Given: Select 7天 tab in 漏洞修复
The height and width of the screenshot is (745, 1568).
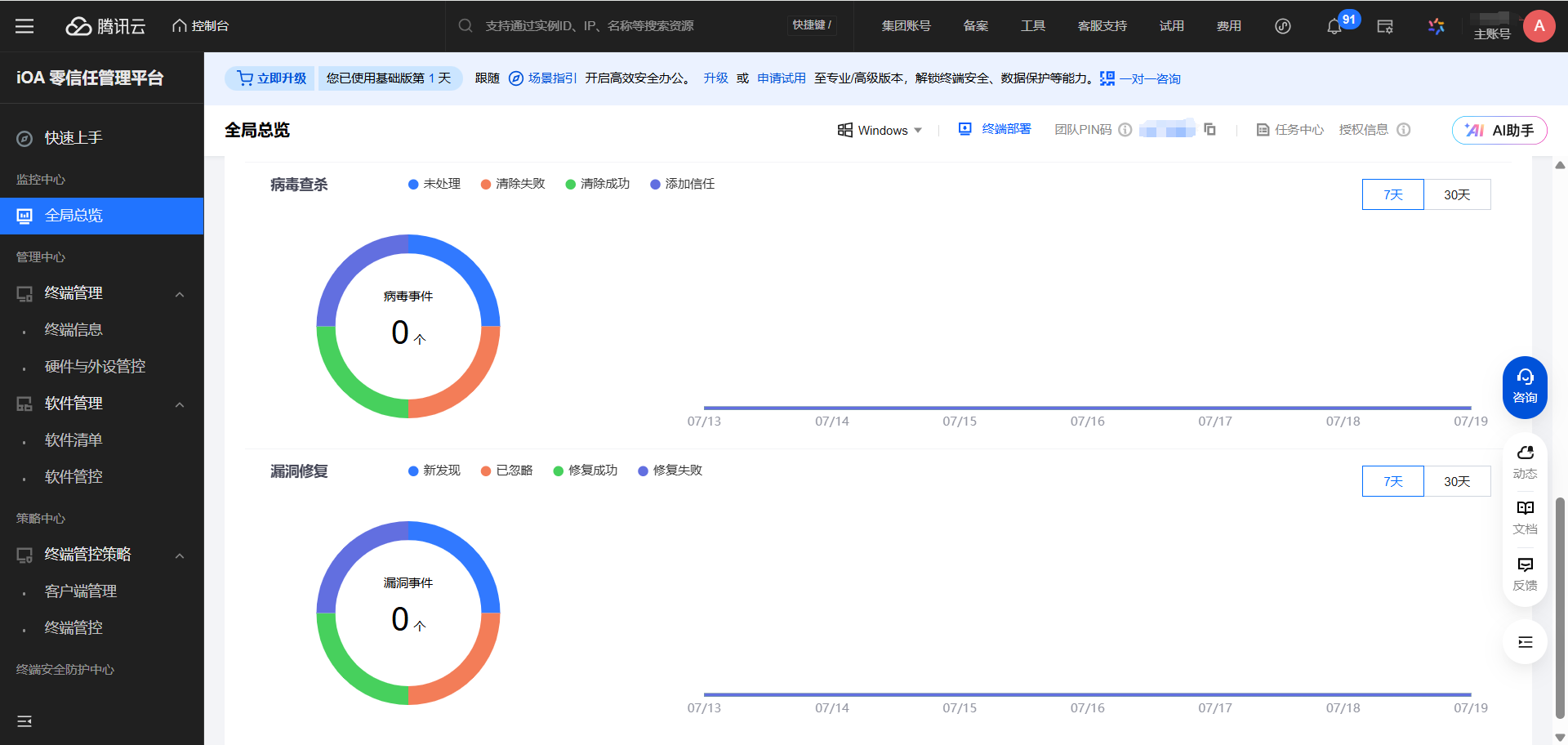Looking at the screenshot, I should pyautogui.click(x=1393, y=481).
